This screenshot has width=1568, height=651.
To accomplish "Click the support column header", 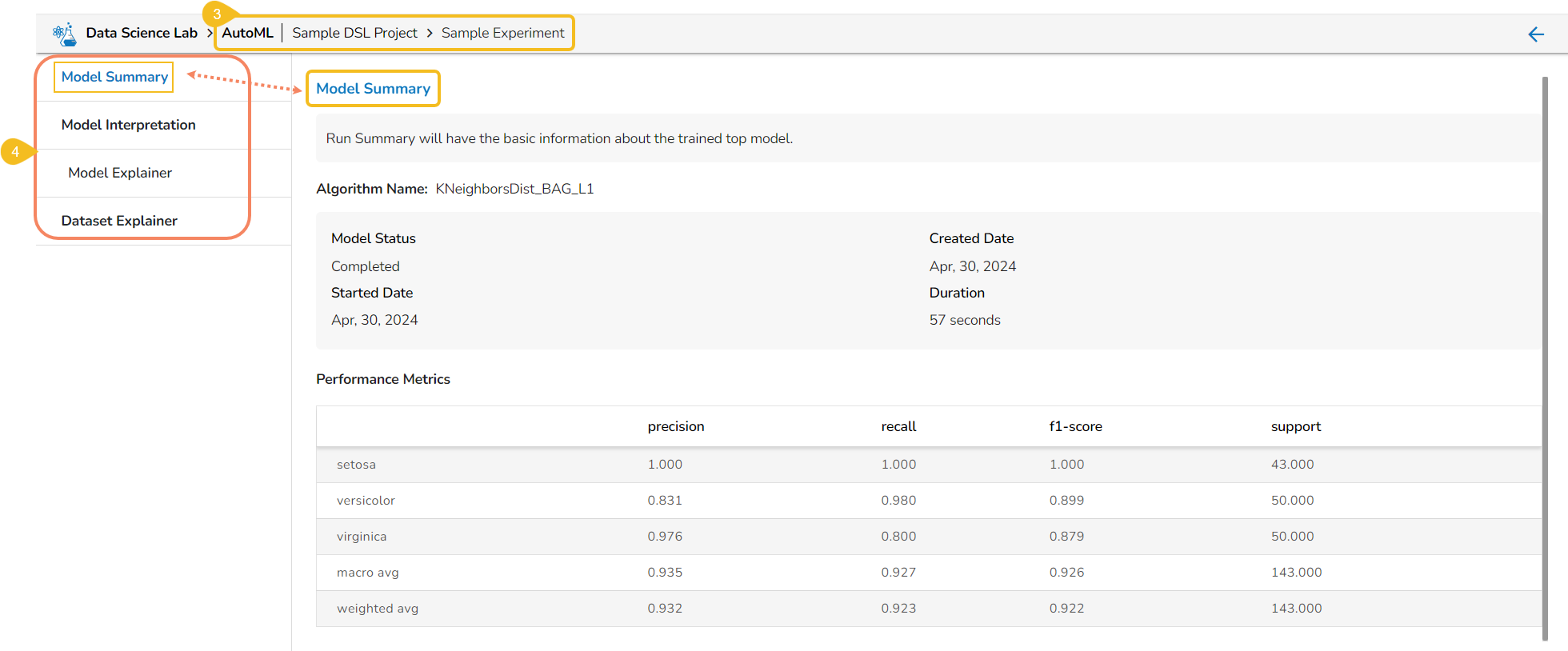I will tap(1295, 426).
